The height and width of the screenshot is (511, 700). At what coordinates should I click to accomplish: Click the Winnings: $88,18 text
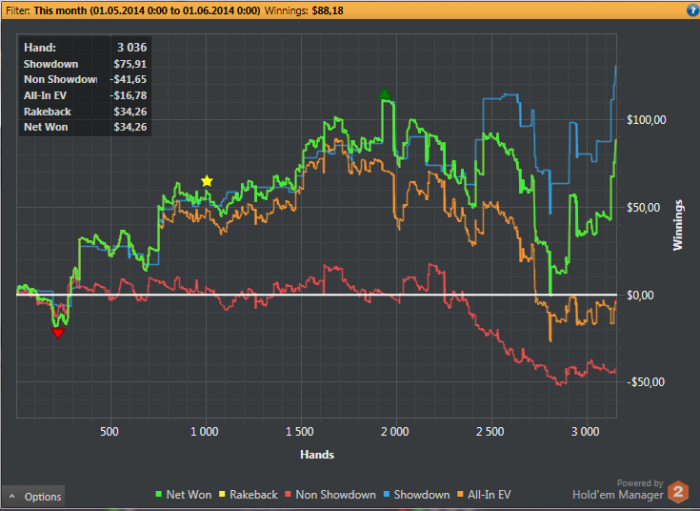coord(304,10)
